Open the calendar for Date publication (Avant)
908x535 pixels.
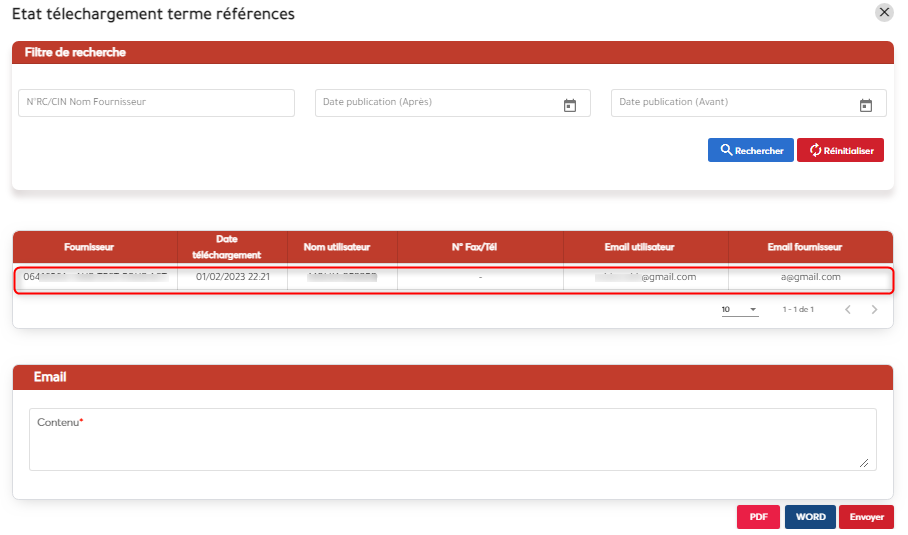point(866,105)
